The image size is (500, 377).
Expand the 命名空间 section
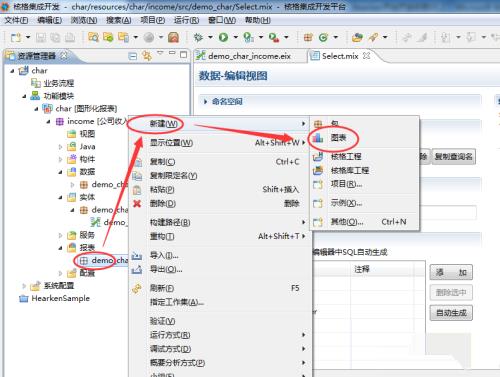[205, 101]
